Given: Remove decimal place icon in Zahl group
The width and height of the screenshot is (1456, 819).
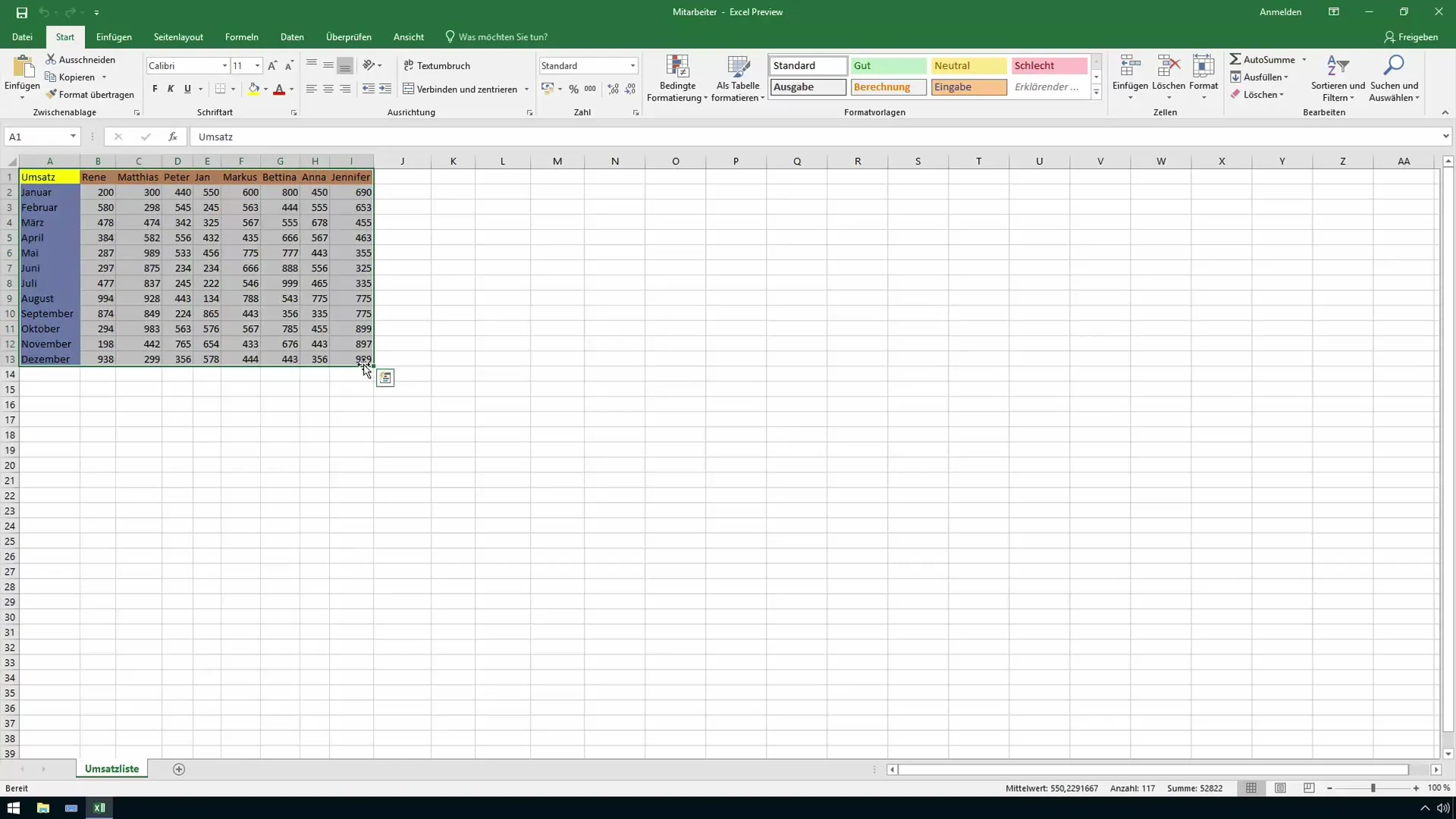Looking at the screenshot, I should coord(630,89).
